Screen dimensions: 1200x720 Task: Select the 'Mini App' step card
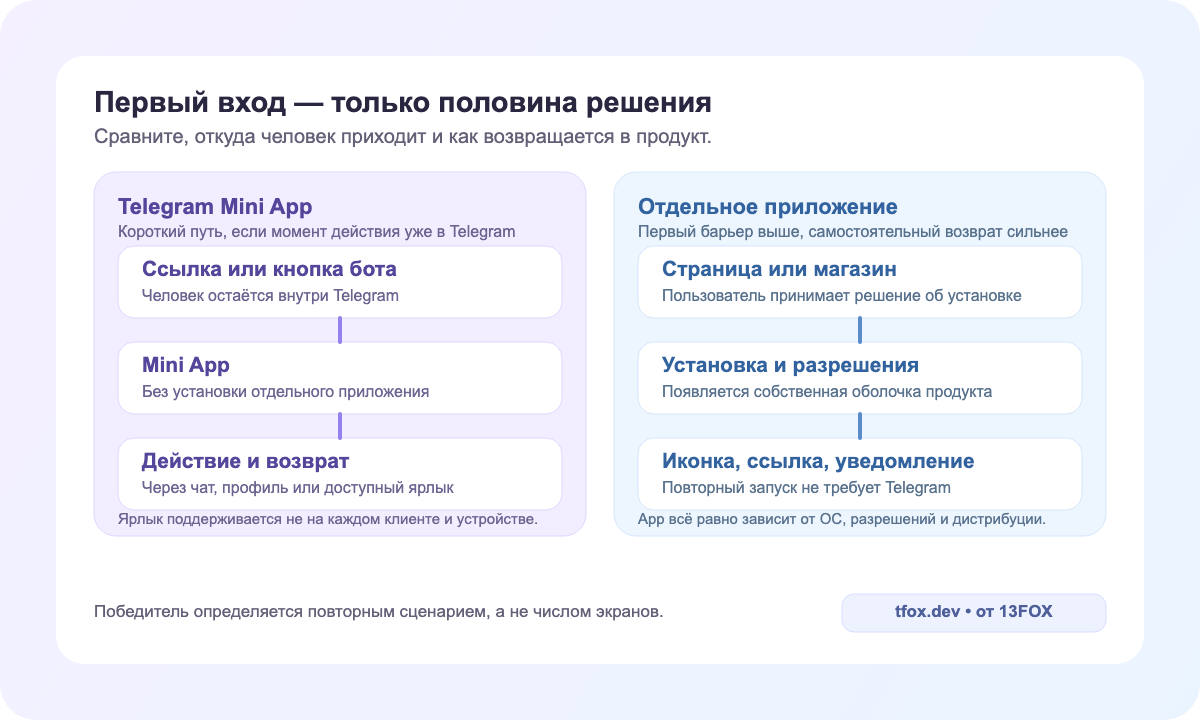(340, 378)
